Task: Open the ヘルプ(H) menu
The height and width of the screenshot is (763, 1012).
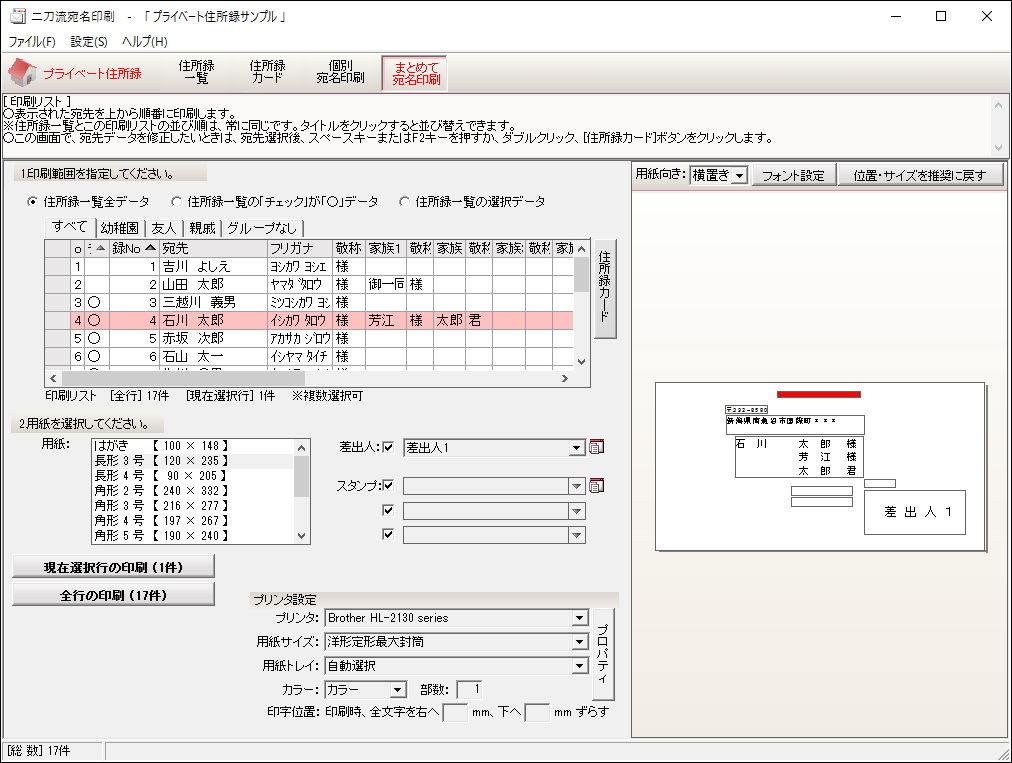Action: 145,41
